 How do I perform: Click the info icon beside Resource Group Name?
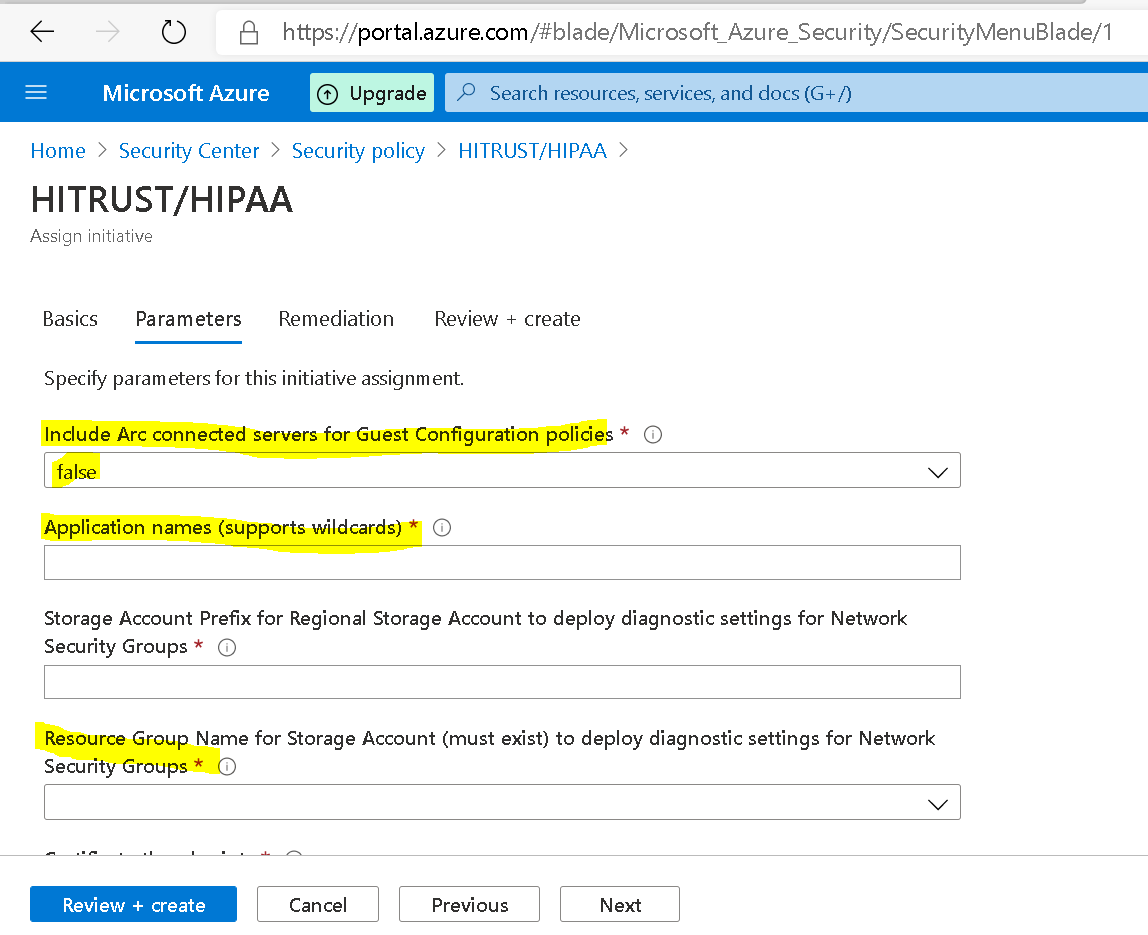pyautogui.click(x=227, y=767)
